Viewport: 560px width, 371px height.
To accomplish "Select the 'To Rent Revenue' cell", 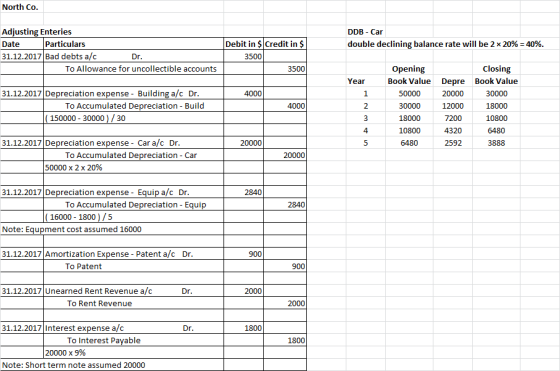I will click(134, 303).
